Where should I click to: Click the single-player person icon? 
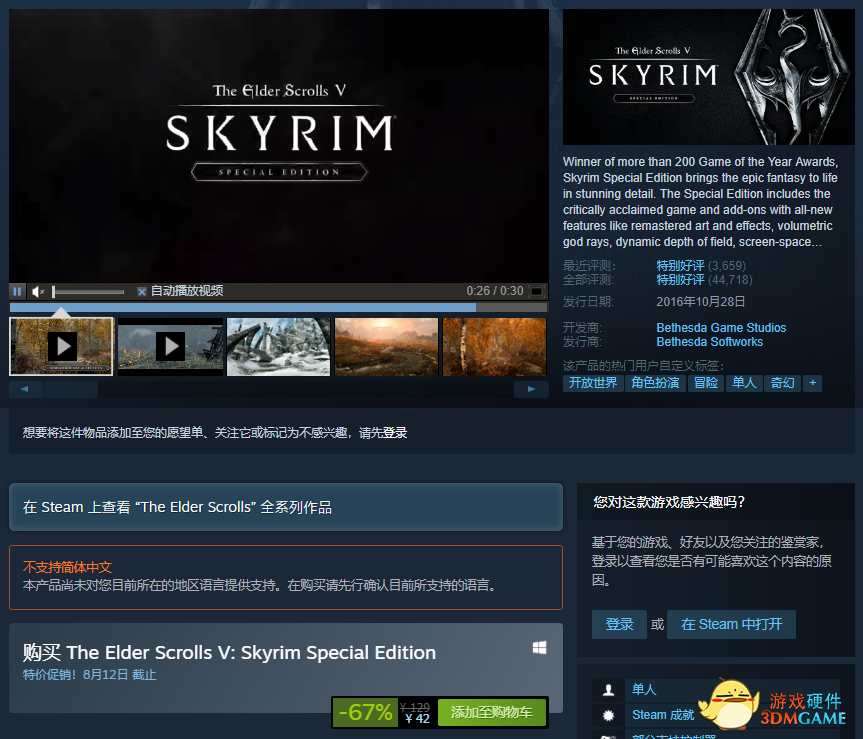[x=608, y=689]
